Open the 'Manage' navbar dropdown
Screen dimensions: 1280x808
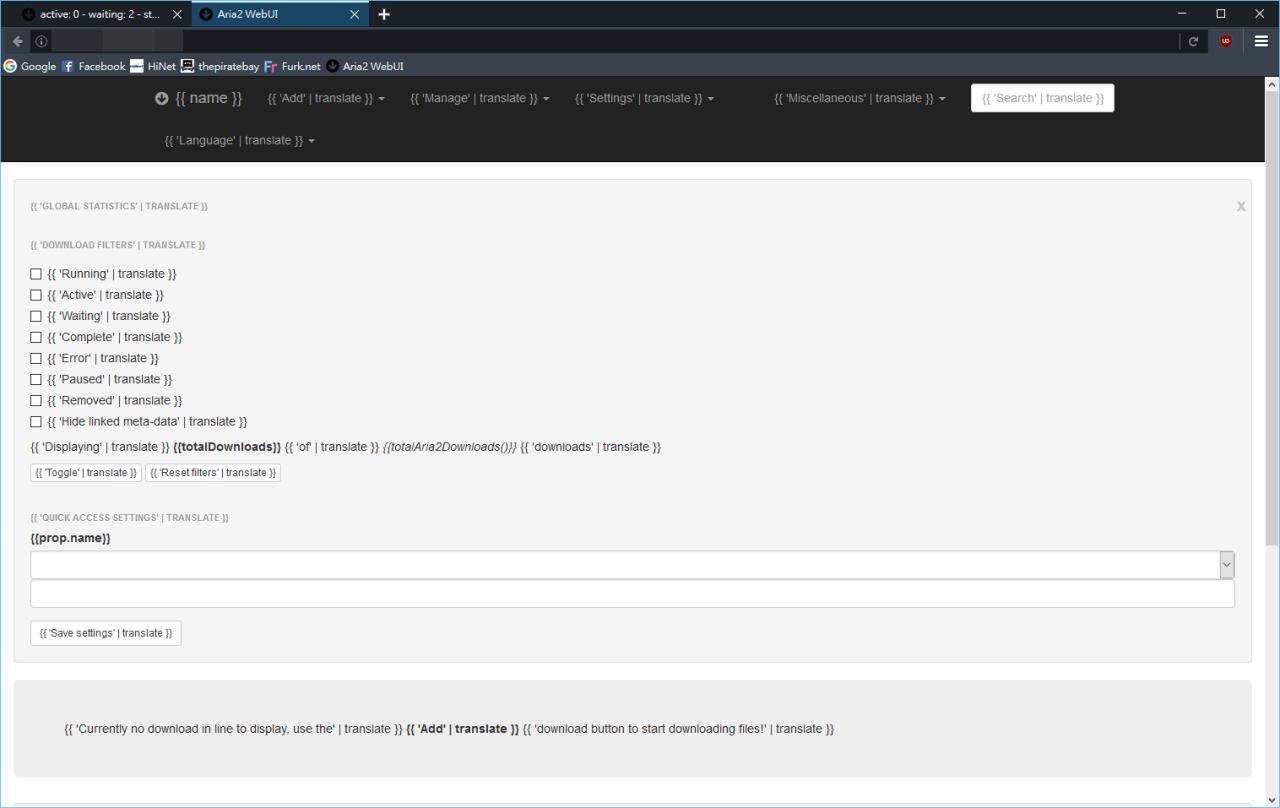(480, 98)
